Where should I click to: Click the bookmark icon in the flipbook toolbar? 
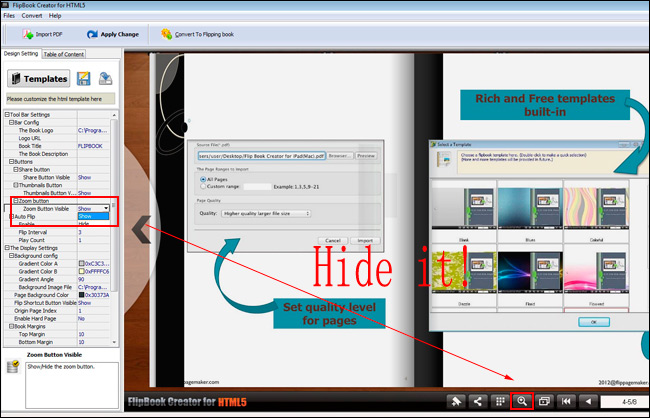point(456,401)
